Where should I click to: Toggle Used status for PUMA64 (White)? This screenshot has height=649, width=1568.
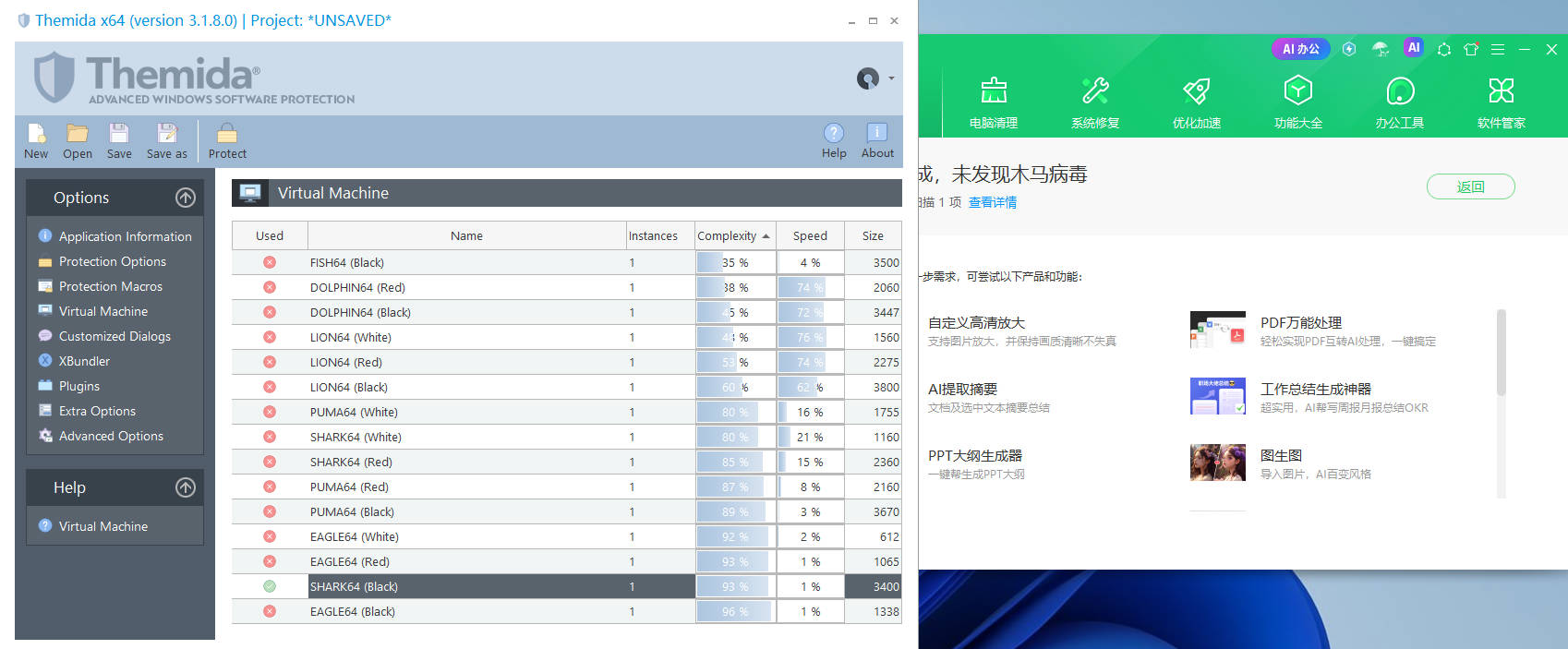coord(270,412)
